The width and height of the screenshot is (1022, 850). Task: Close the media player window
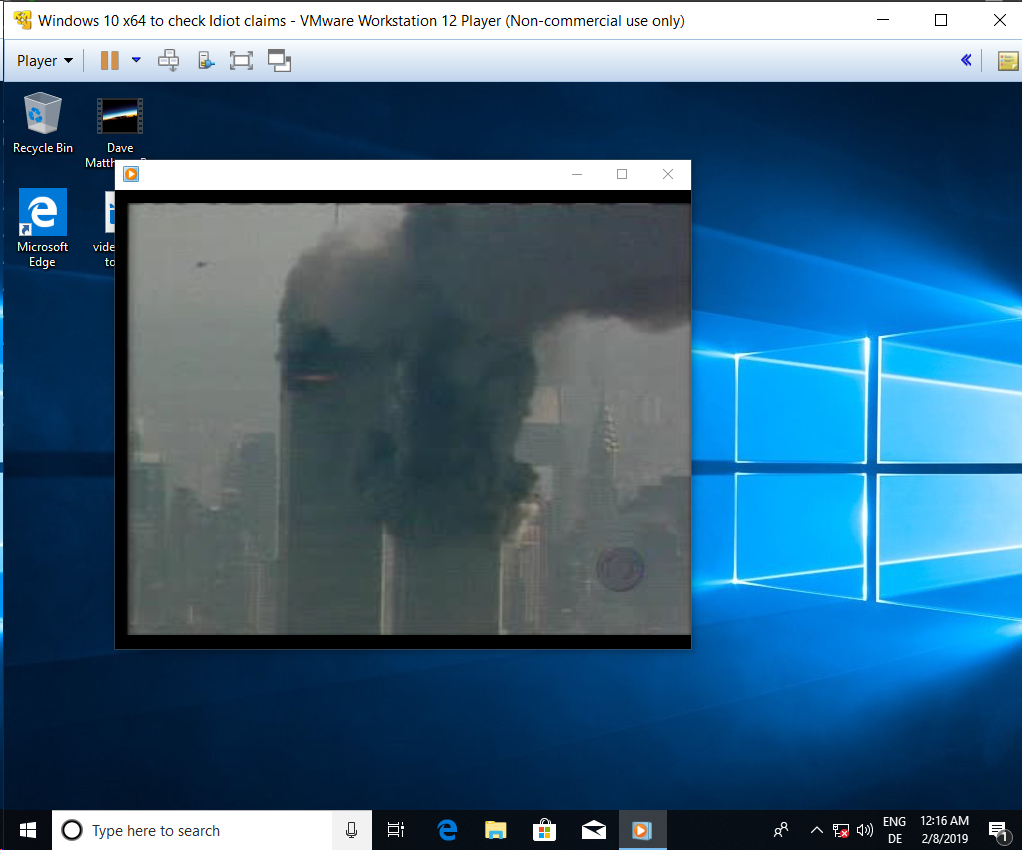(x=667, y=174)
